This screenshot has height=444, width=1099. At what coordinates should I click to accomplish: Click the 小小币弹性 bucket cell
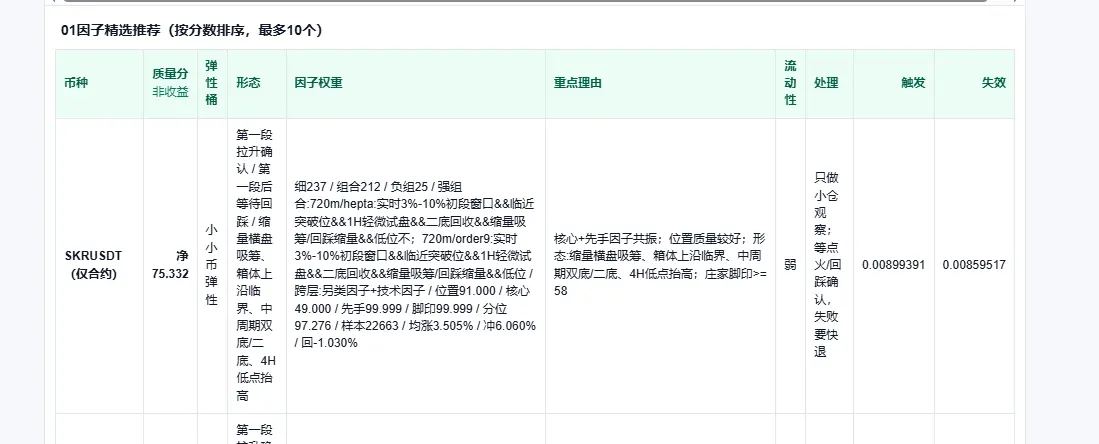pos(212,265)
